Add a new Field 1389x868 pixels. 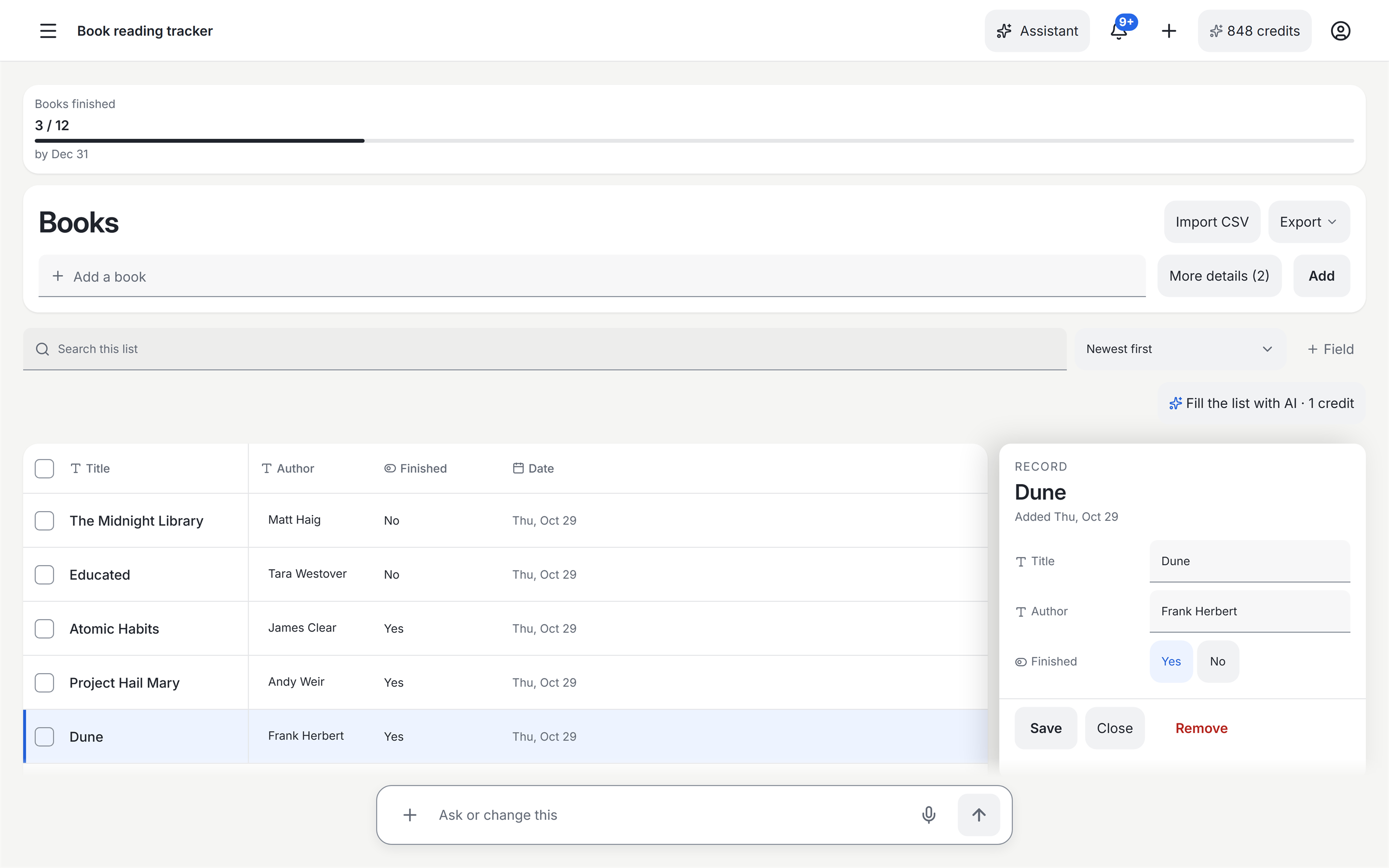click(1331, 349)
